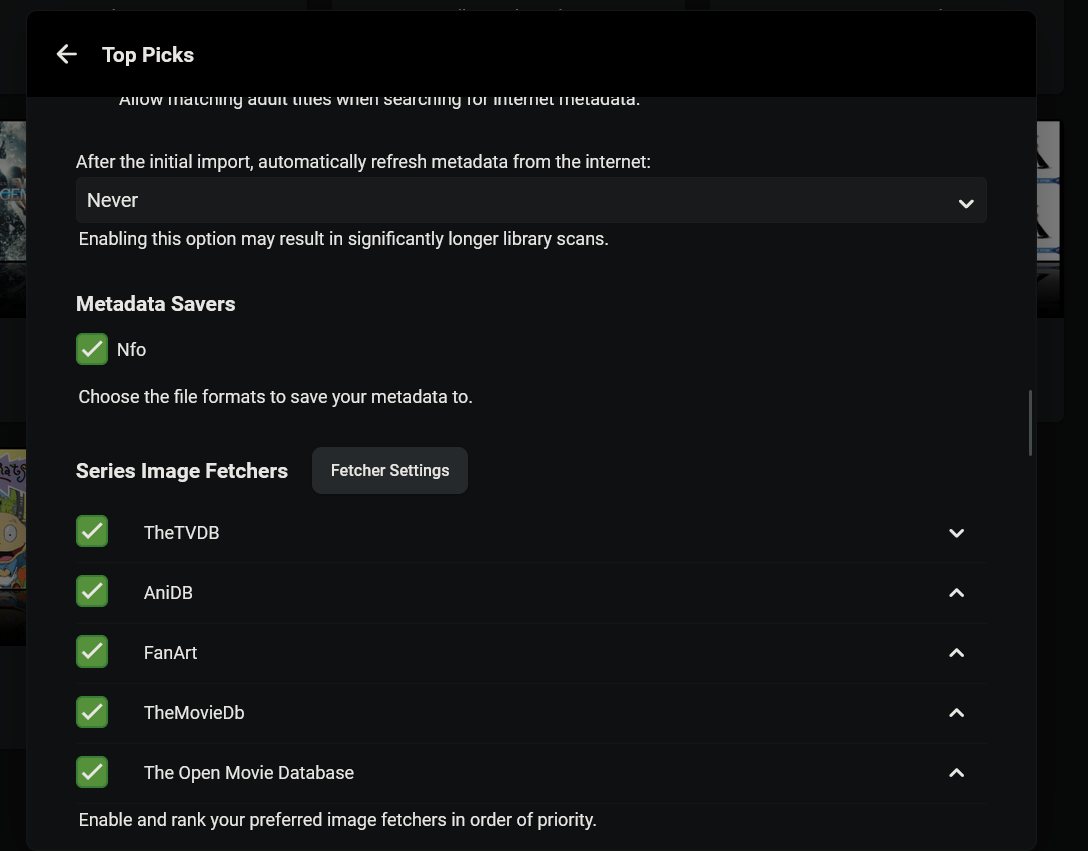Raise TheMovieDb fetcher priority with arrow
Viewport: 1088px width, 851px height.
pos(956,713)
